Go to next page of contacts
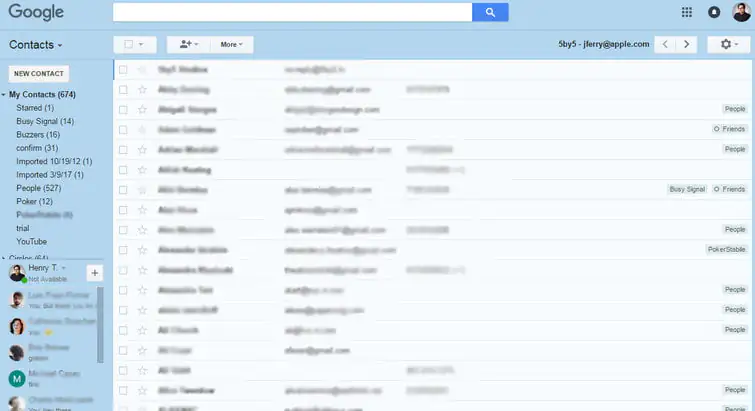This screenshot has height=411, width=755. [687, 44]
